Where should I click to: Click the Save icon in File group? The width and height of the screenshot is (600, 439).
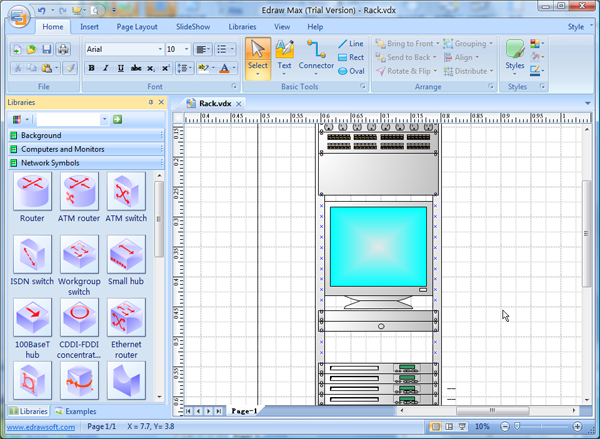47,49
